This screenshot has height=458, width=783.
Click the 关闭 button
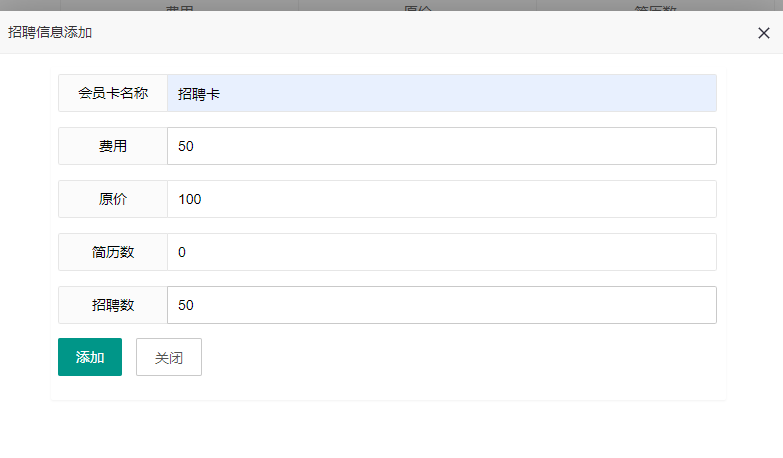169,357
